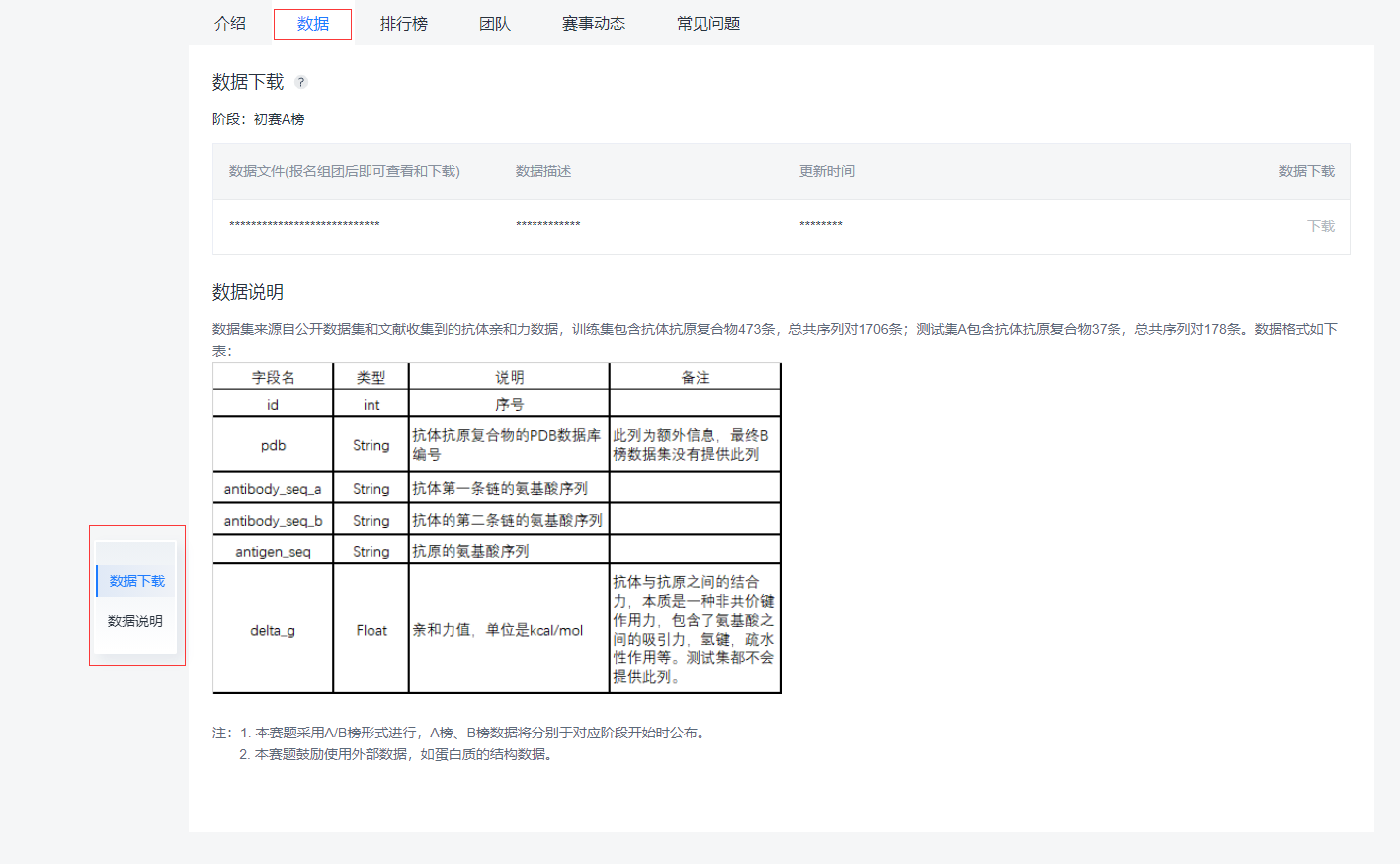Click the masked data description asterisks cell

(548, 226)
